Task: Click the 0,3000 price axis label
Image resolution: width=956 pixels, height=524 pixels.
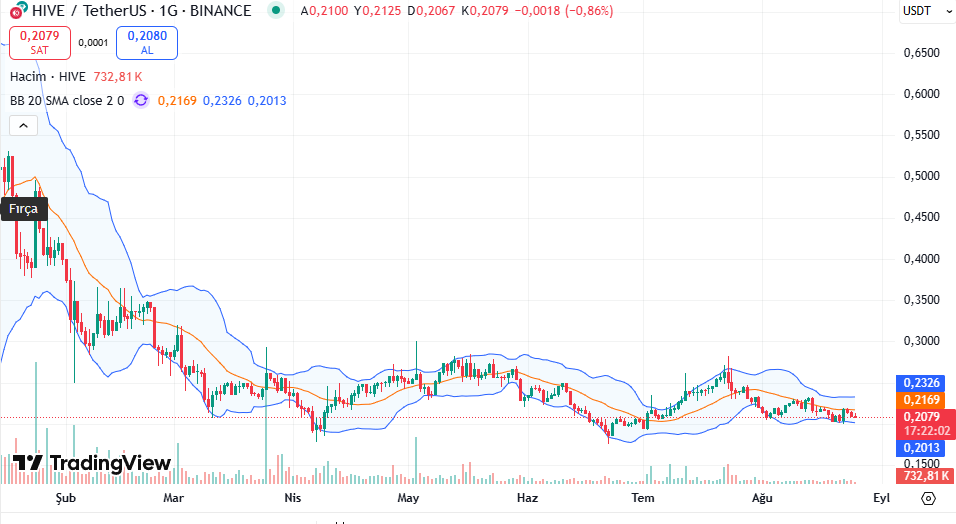Action: [922, 341]
